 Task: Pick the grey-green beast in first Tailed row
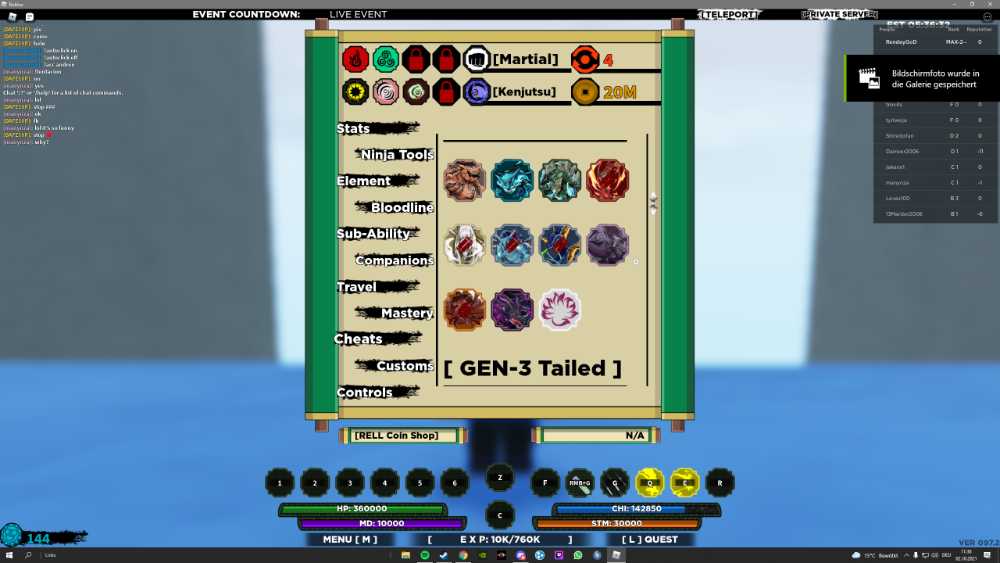click(560, 180)
